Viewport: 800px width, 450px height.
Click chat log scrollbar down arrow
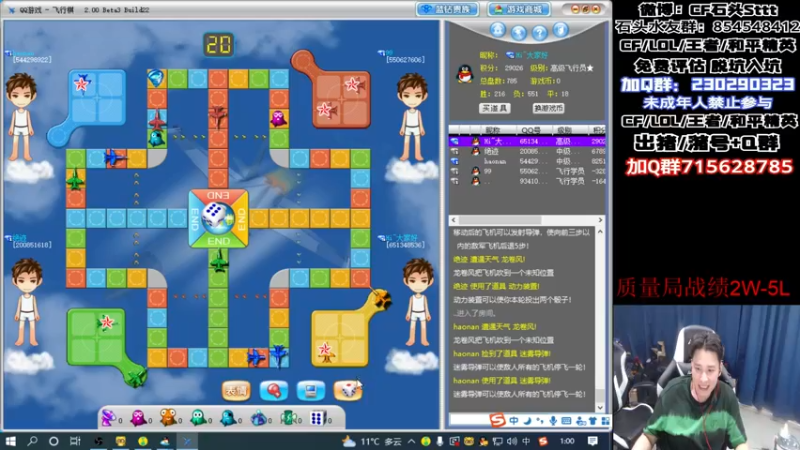[600, 407]
